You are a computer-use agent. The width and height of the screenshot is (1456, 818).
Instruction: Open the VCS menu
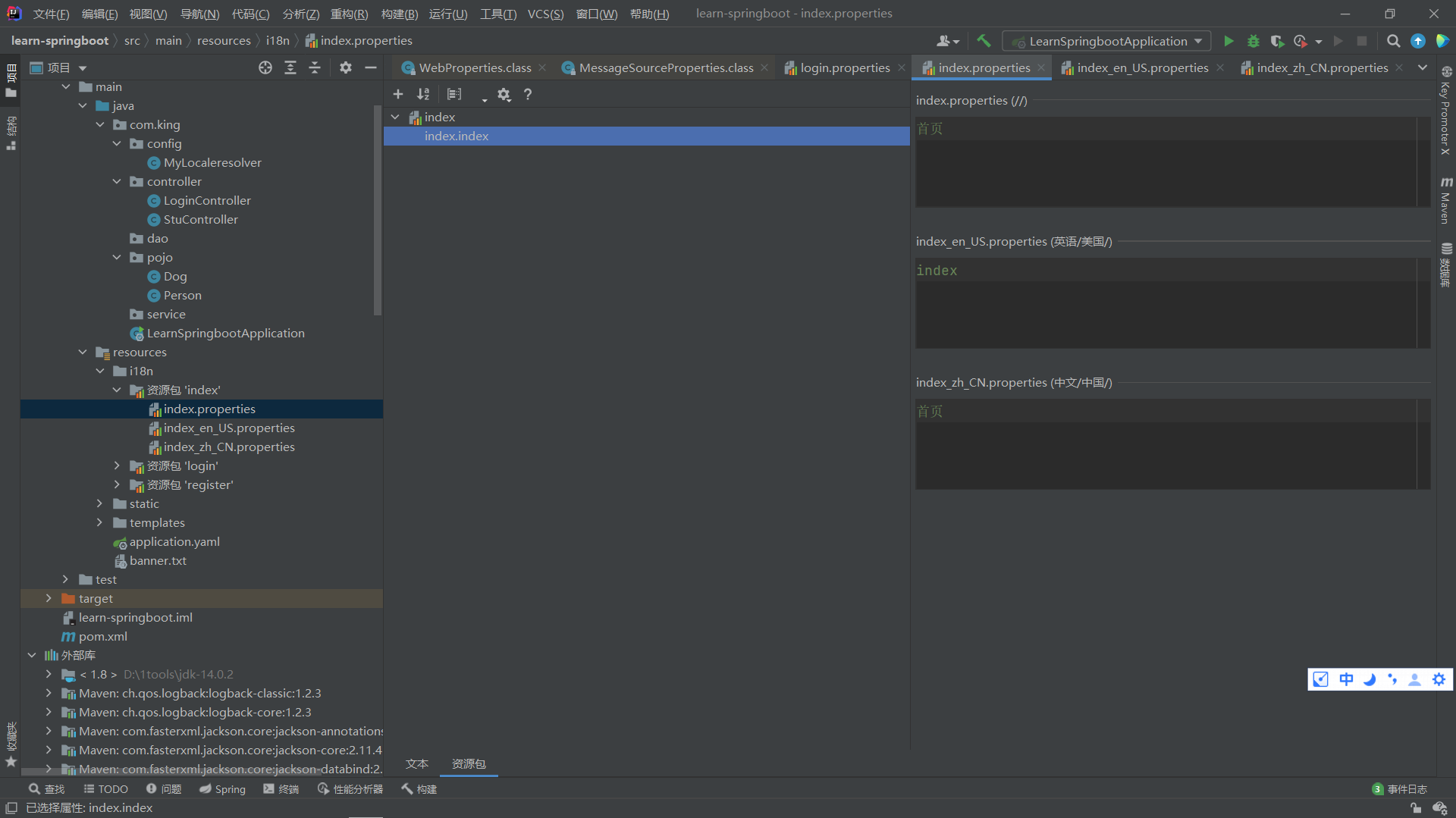click(x=545, y=14)
